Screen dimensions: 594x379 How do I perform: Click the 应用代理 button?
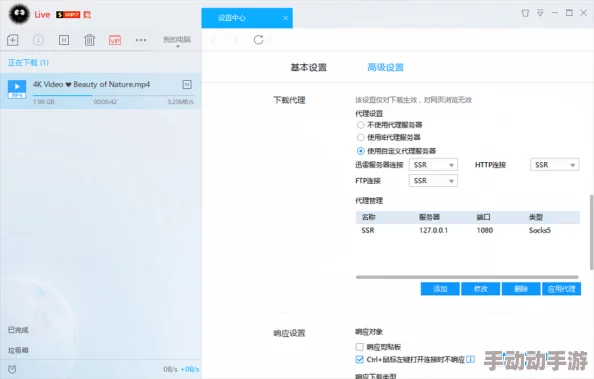coord(561,289)
